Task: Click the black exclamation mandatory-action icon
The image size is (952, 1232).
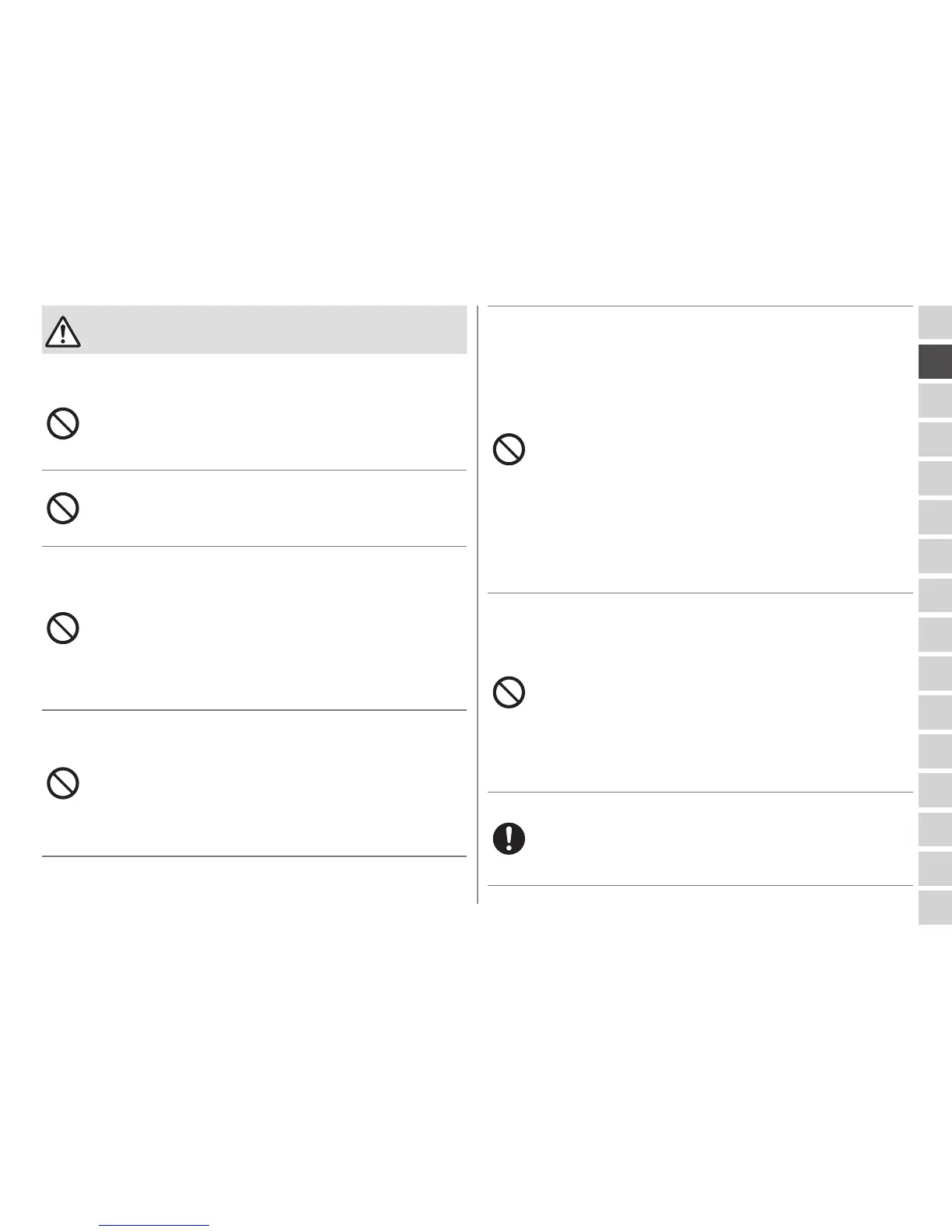Action: pyautogui.click(x=509, y=838)
